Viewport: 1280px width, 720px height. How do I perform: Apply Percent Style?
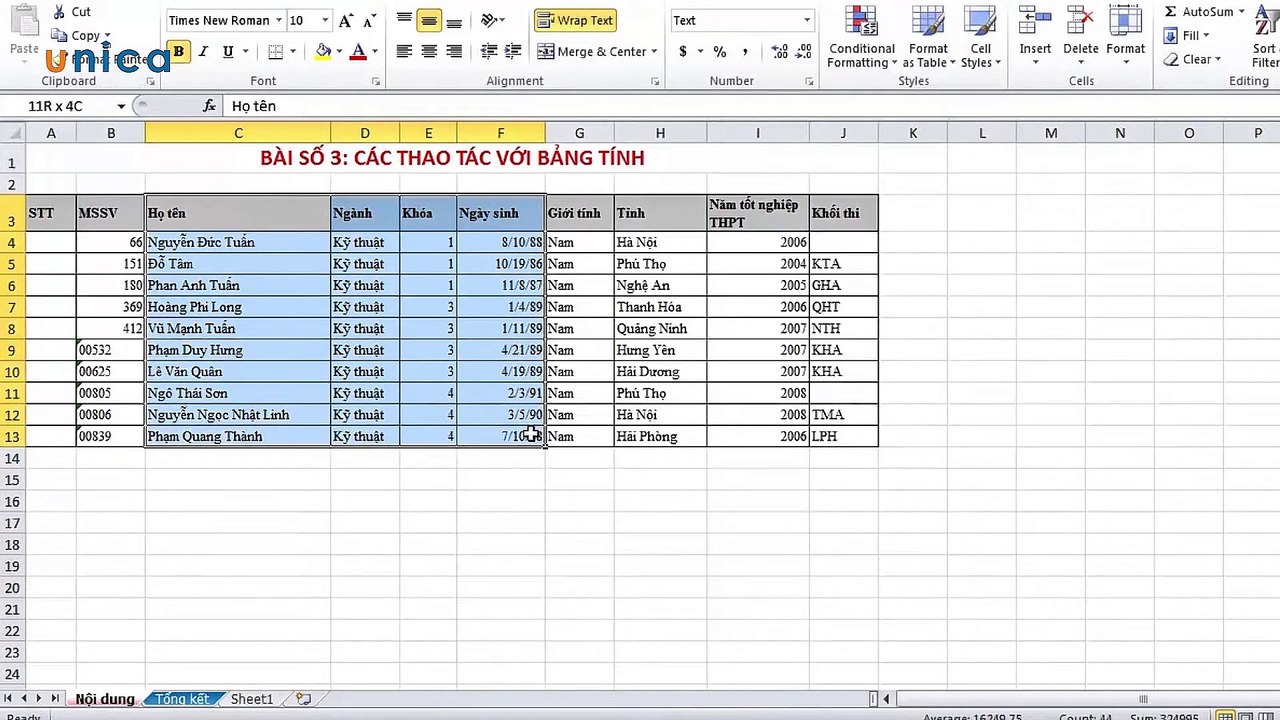click(x=720, y=51)
